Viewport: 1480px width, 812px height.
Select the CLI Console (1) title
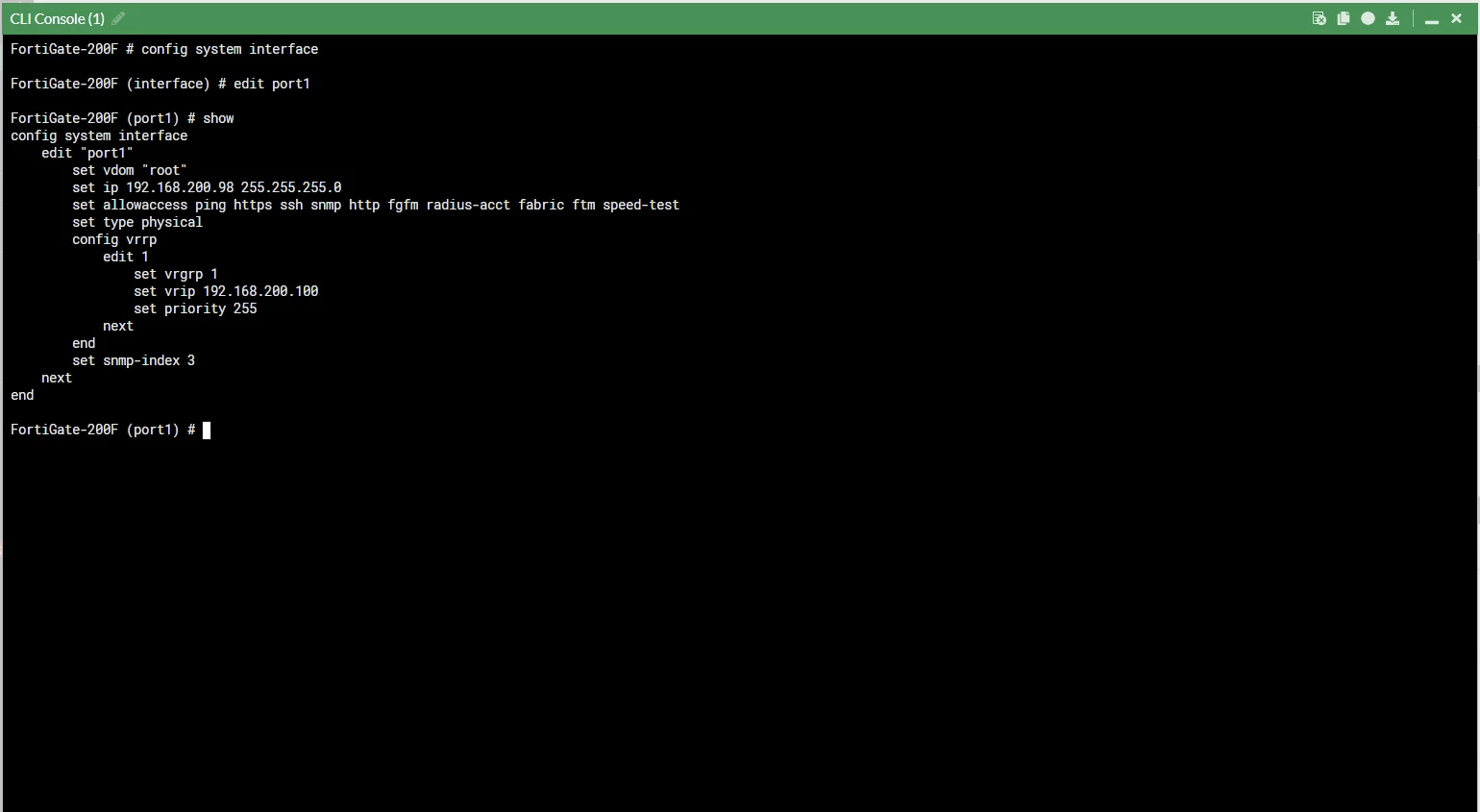(x=58, y=18)
